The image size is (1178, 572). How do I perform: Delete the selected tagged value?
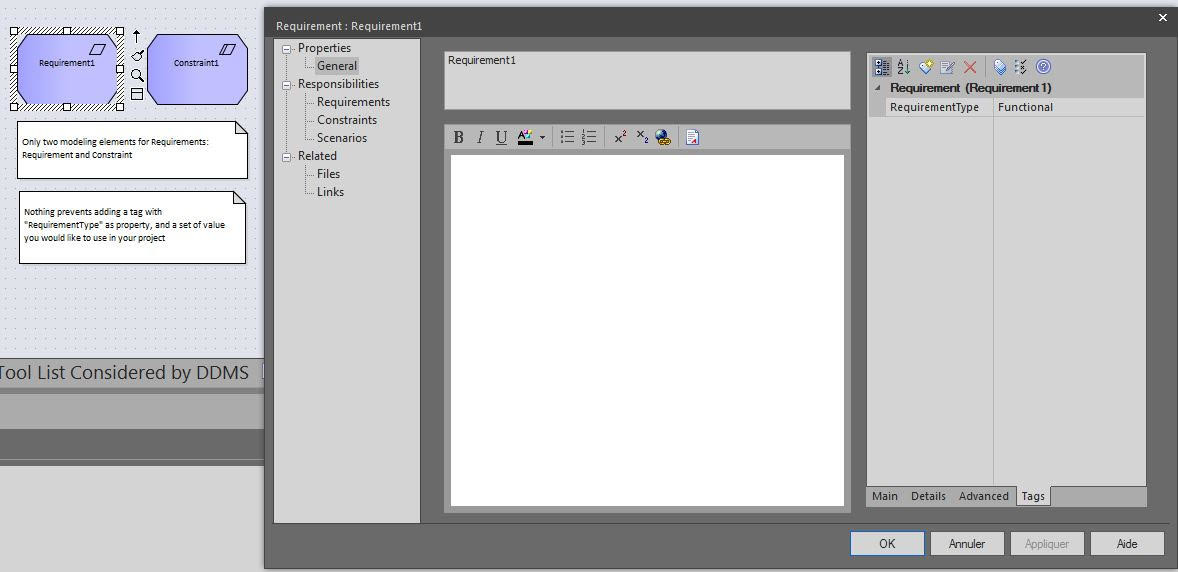[x=970, y=67]
